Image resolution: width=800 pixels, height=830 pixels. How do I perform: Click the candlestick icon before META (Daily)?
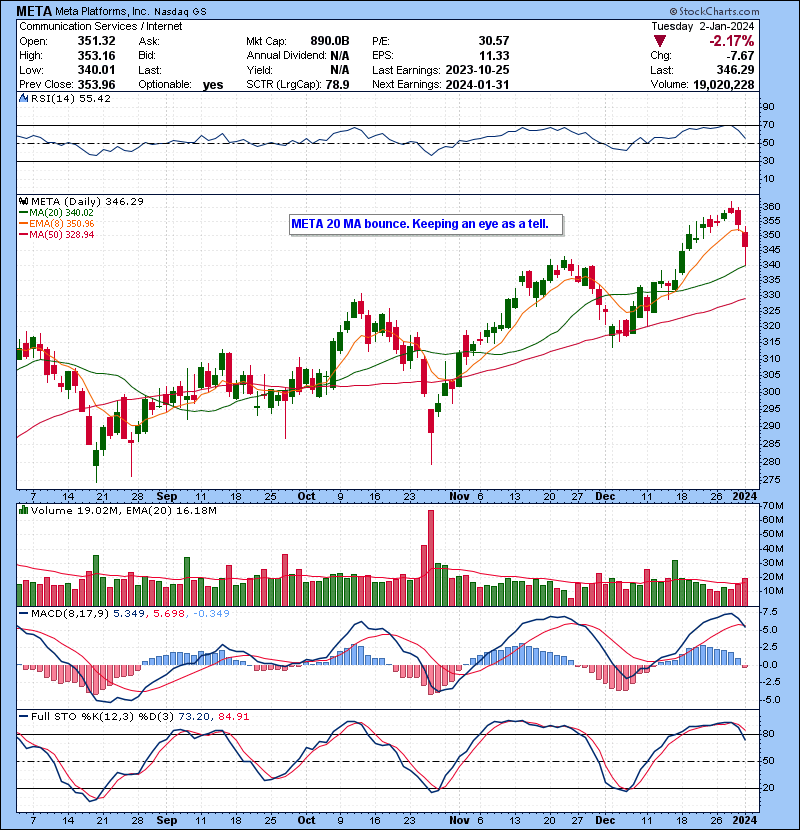point(23,201)
